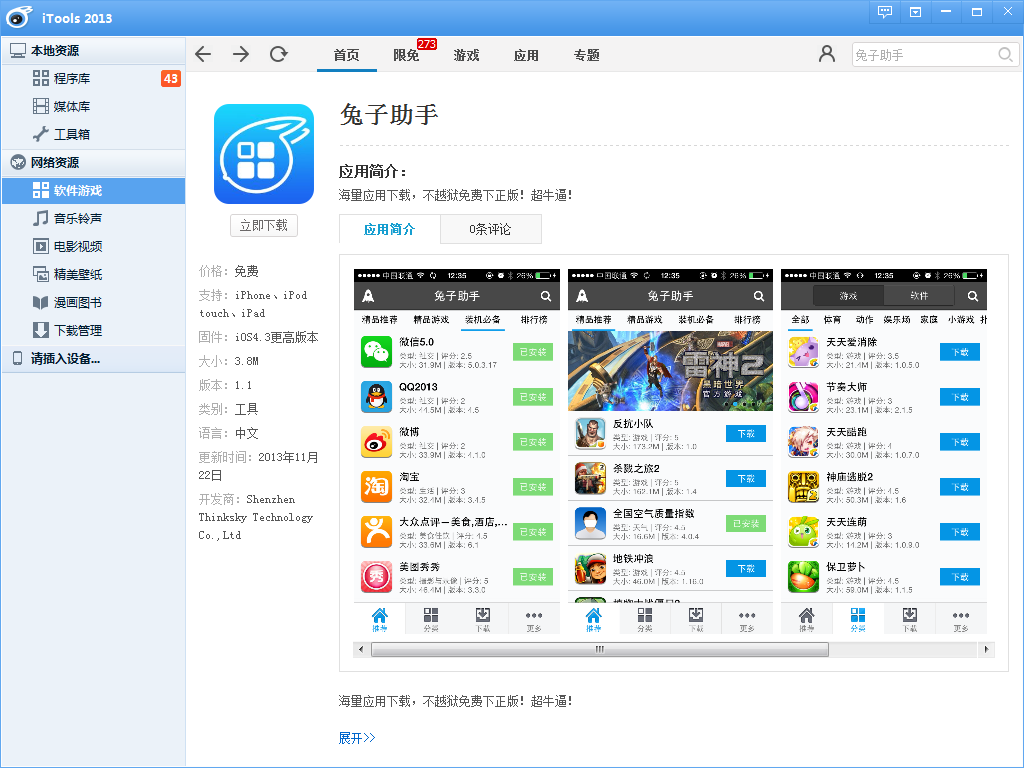Collapse the 网络资源 section
Viewport: 1024px width, 768px height.
click(55, 163)
